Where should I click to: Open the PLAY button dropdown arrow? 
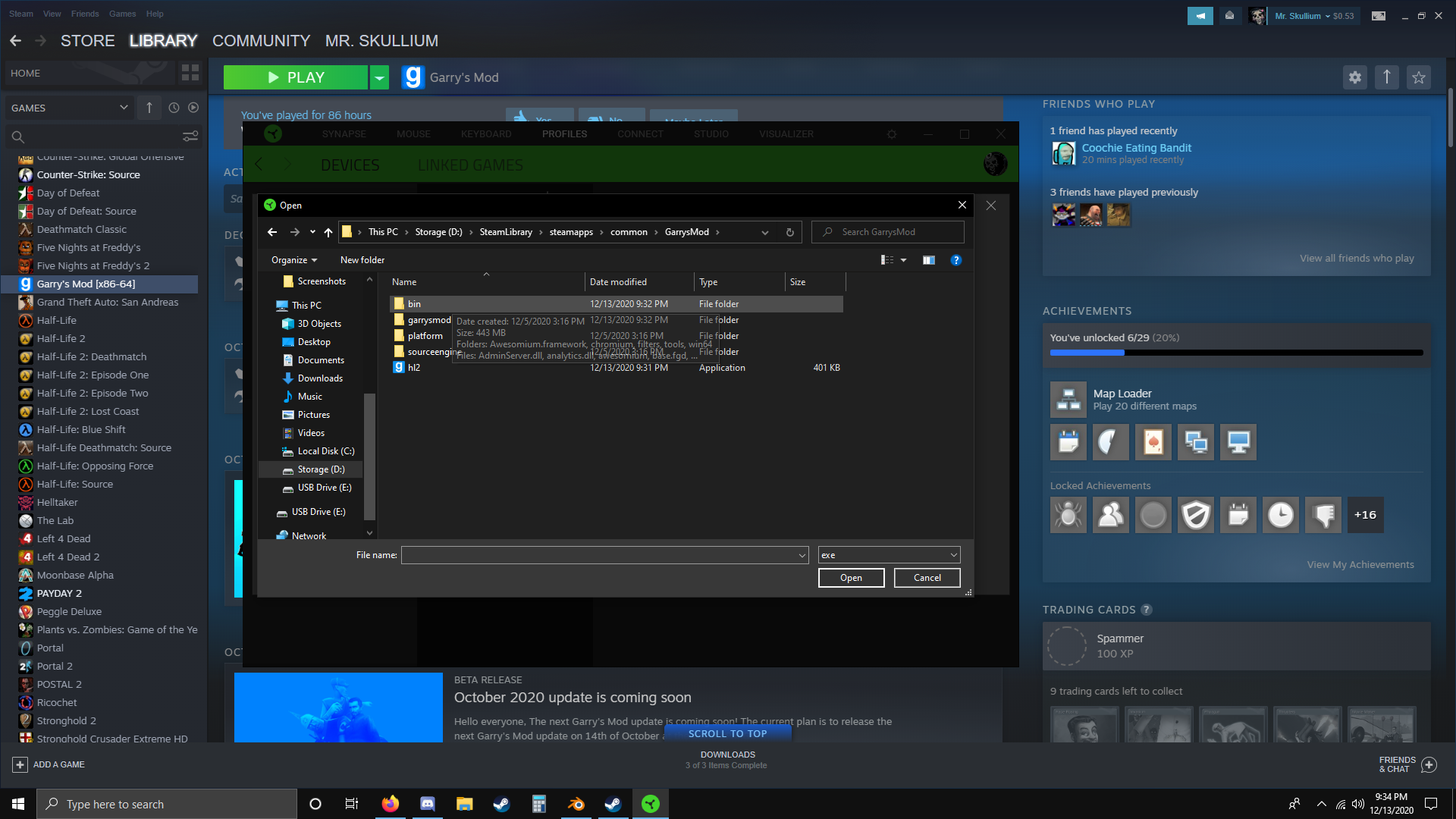(x=379, y=77)
